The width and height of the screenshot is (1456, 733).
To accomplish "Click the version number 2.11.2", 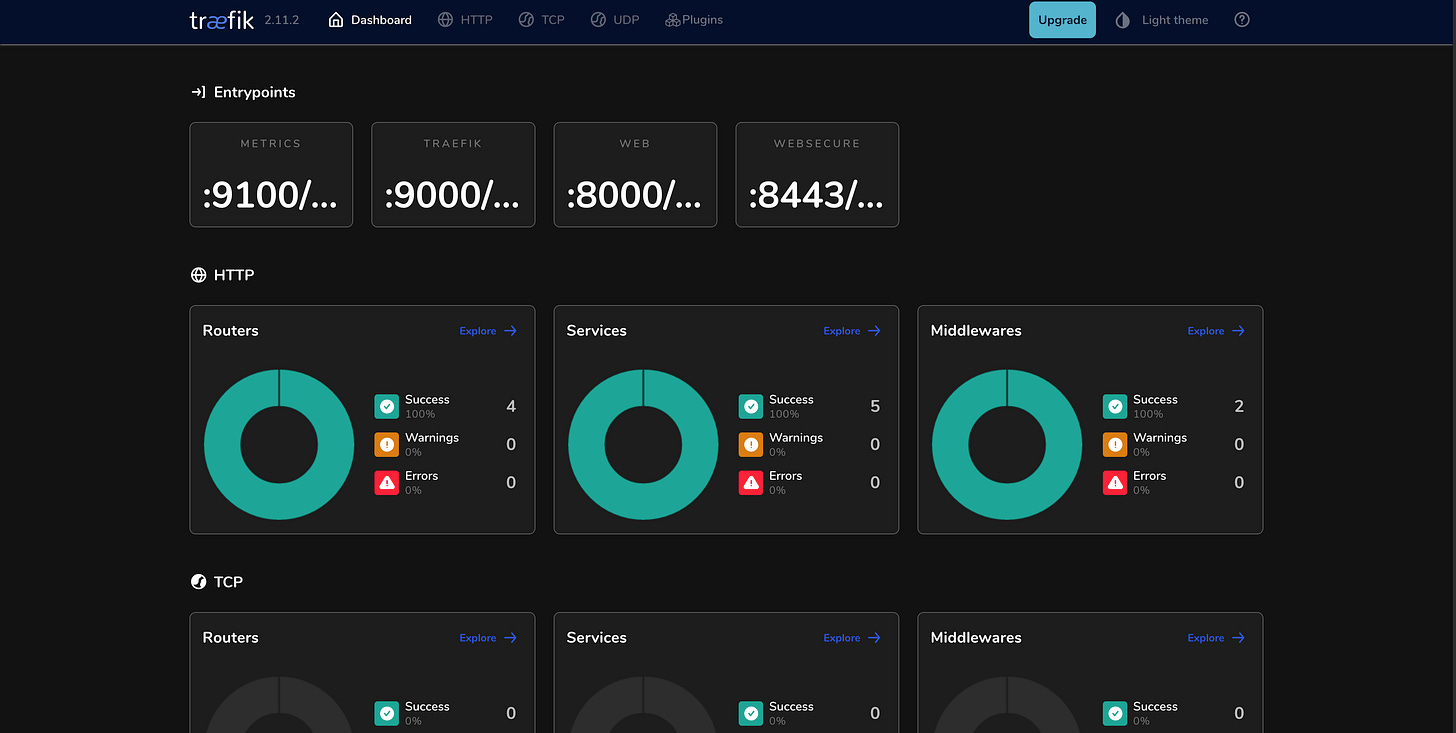I will pyautogui.click(x=282, y=20).
